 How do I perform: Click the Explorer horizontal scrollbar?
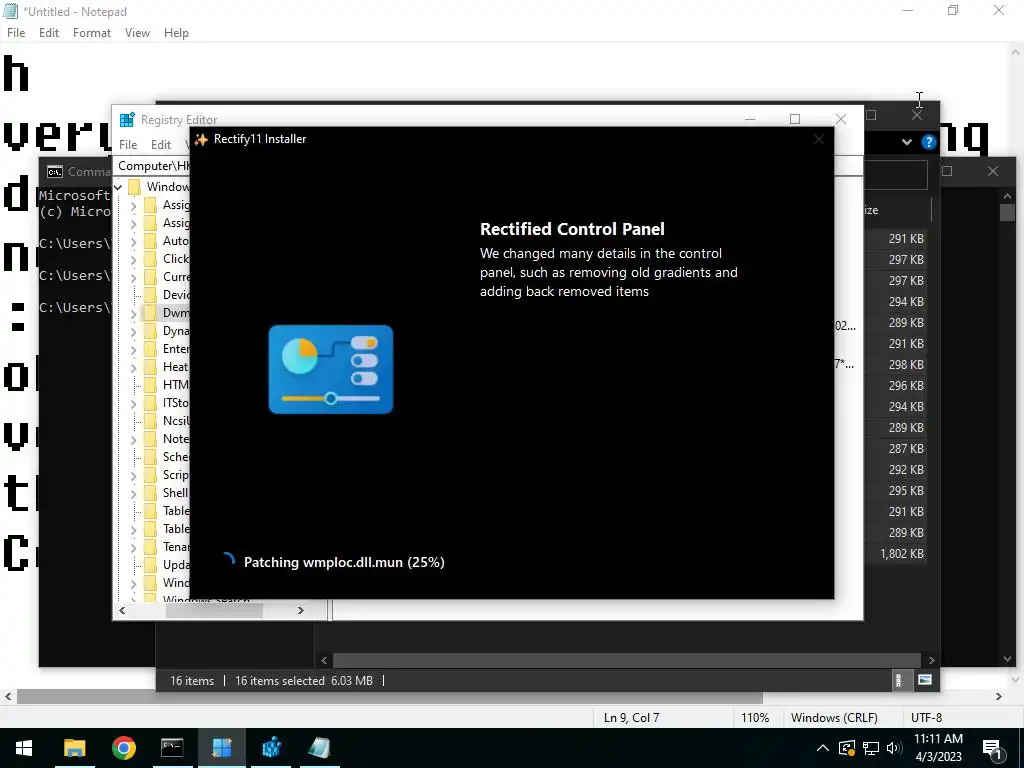coord(627,660)
